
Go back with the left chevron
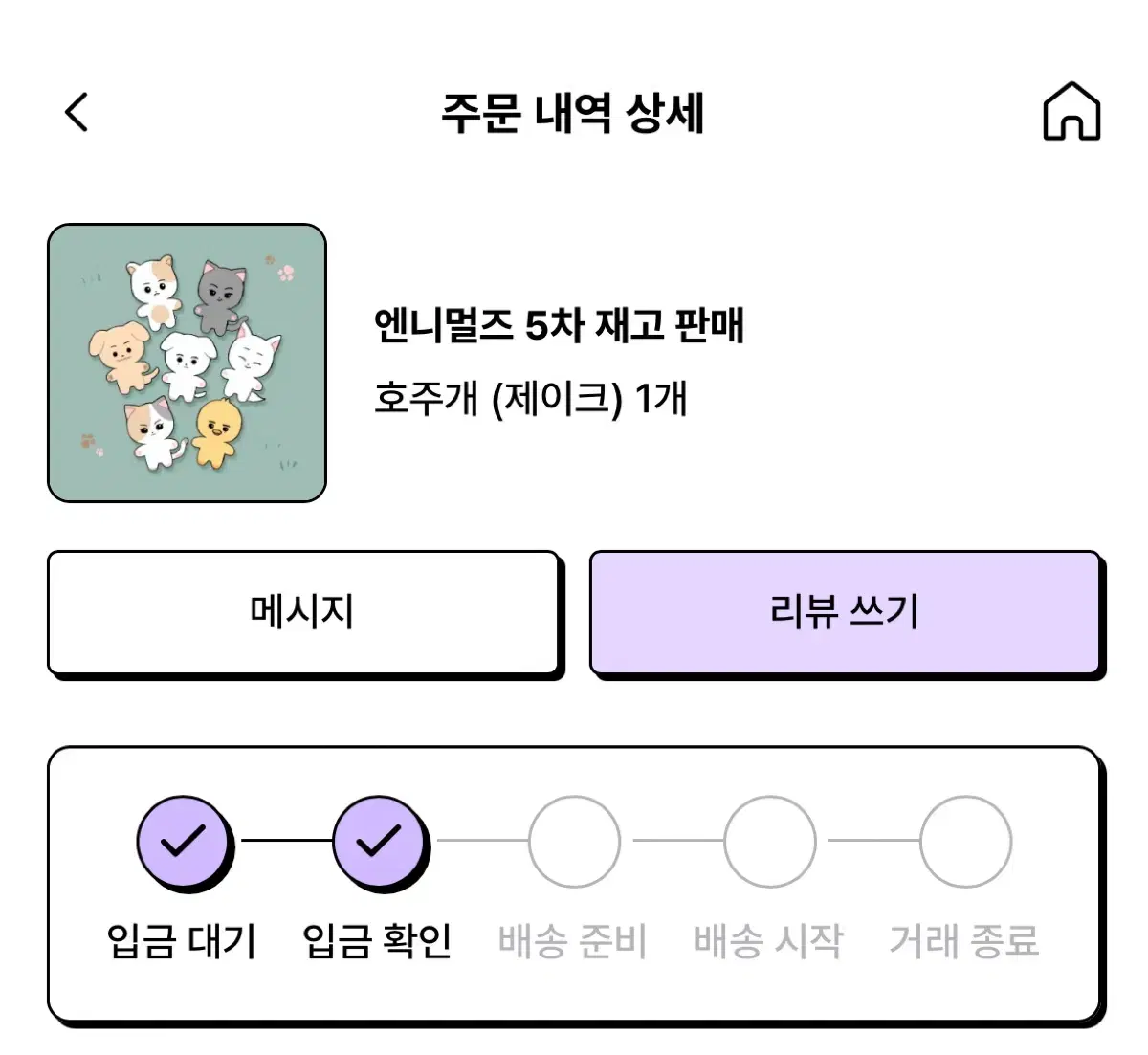pos(77,112)
